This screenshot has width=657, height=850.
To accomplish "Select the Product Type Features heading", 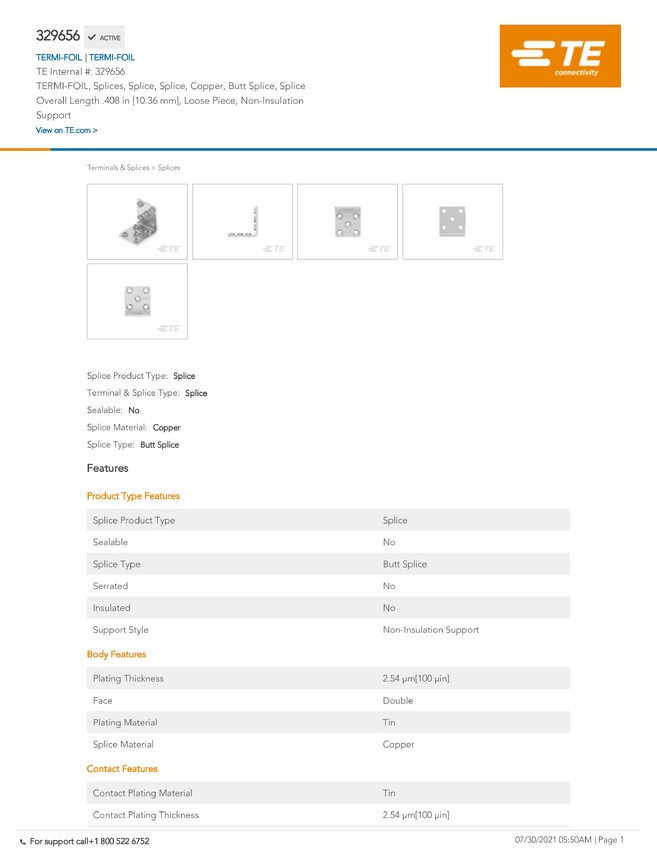I will click(133, 496).
